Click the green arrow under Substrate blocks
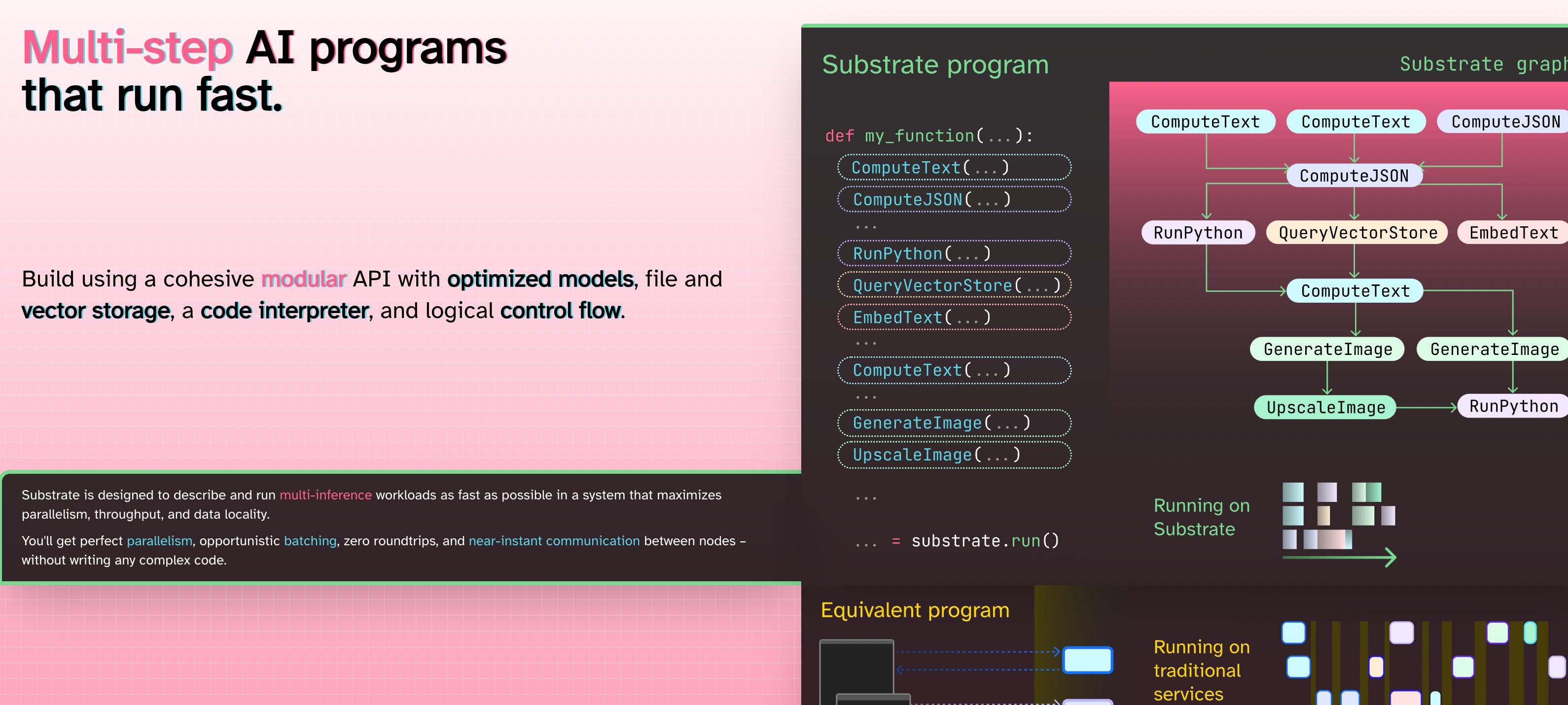The height and width of the screenshot is (705, 1568). click(1339, 557)
